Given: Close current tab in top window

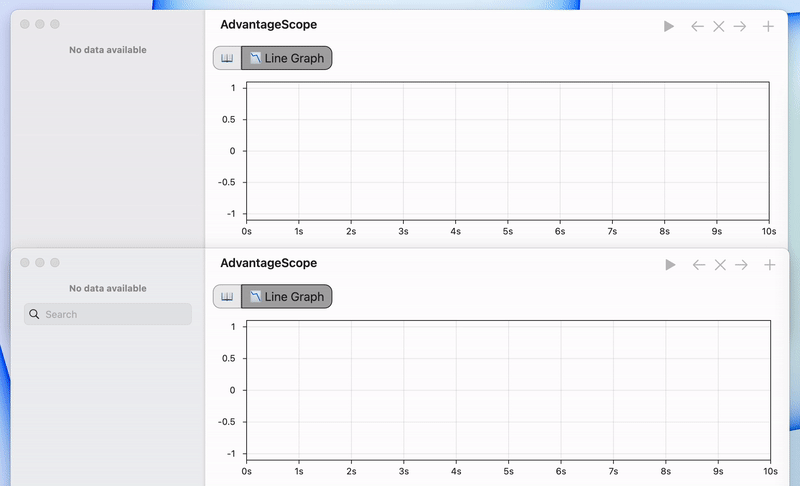Looking at the screenshot, I should point(718,26).
